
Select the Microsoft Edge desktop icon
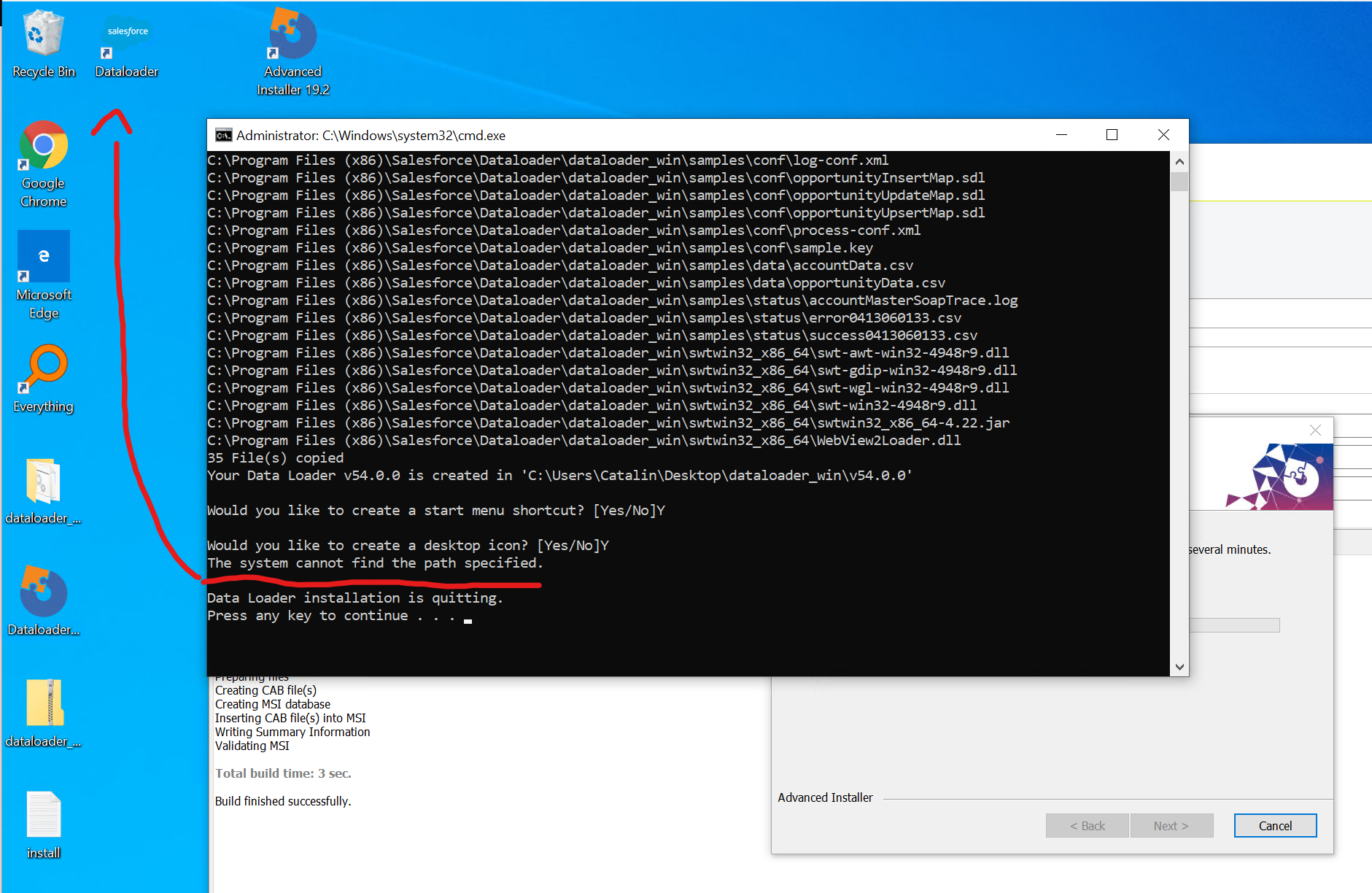click(x=44, y=275)
